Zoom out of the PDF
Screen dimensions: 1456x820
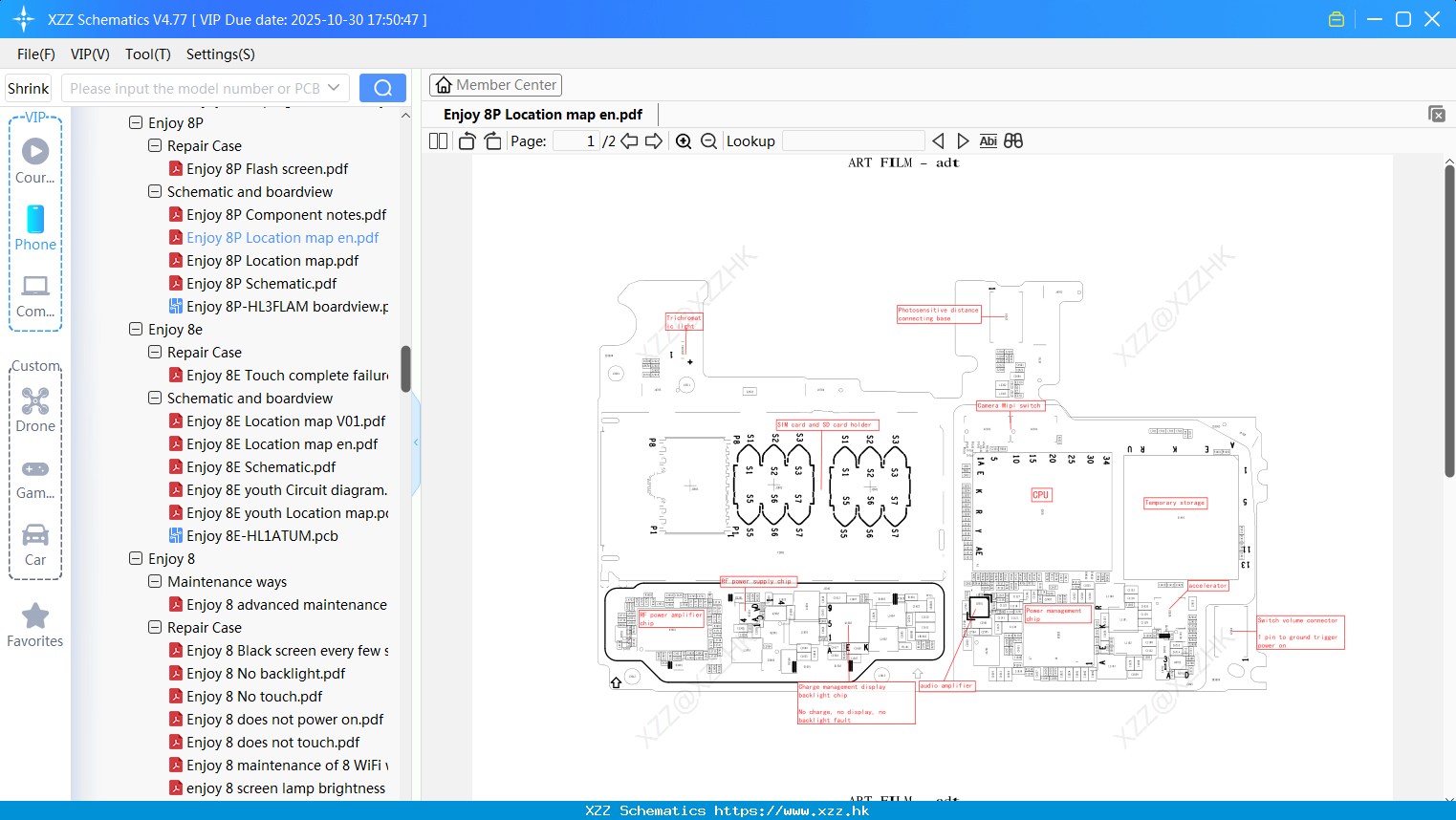(708, 141)
